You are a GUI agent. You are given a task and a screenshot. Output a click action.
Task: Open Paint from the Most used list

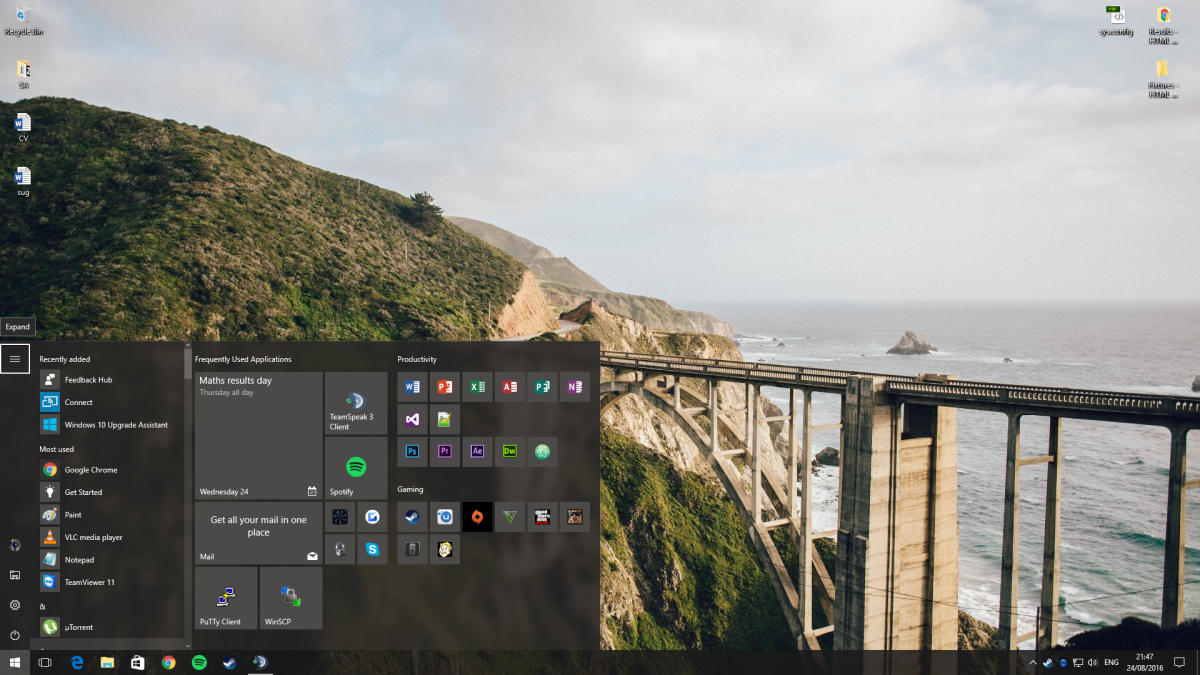coord(110,514)
